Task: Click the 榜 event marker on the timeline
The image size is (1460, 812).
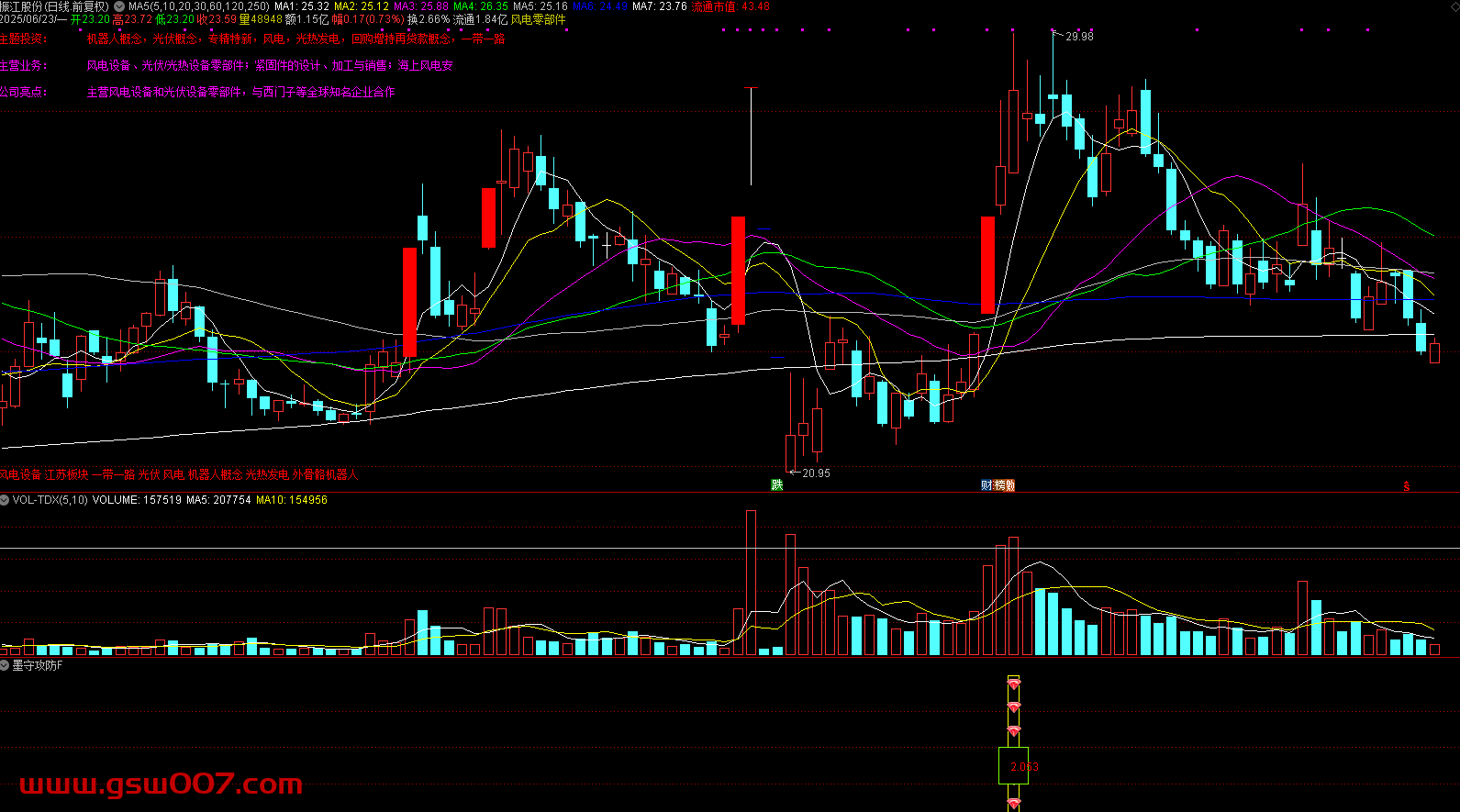Action: [998, 485]
